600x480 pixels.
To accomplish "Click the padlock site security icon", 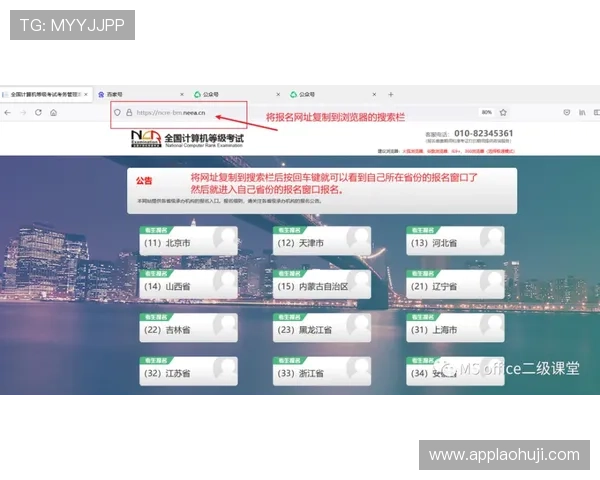I will point(129,113).
